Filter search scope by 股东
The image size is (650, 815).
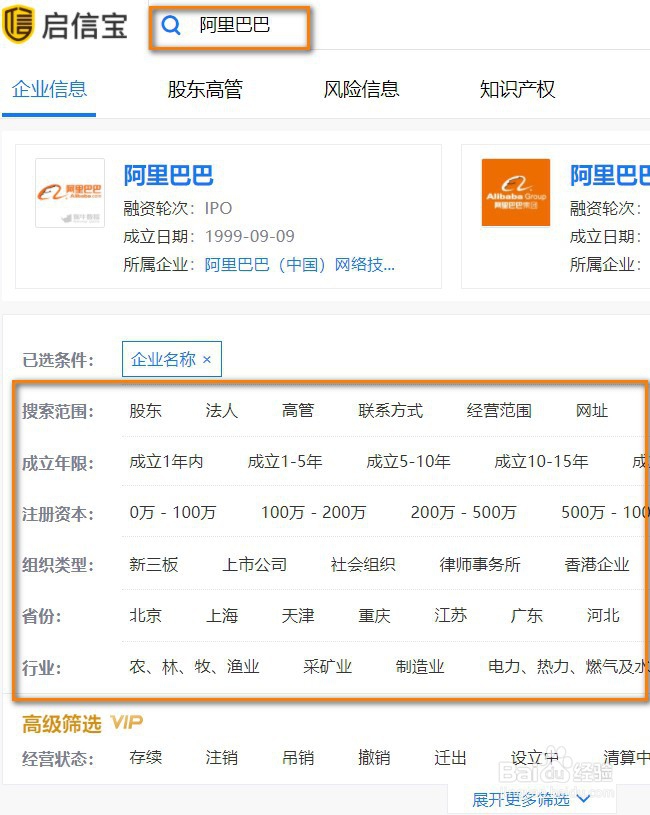[145, 411]
